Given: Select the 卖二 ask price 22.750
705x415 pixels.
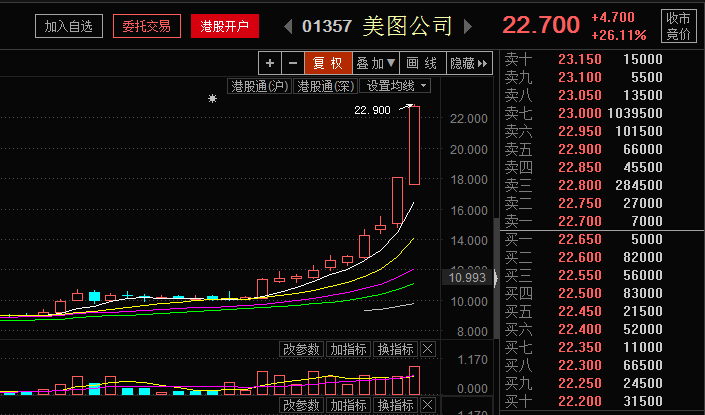Looking at the screenshot, I should (x=580, y=203).
